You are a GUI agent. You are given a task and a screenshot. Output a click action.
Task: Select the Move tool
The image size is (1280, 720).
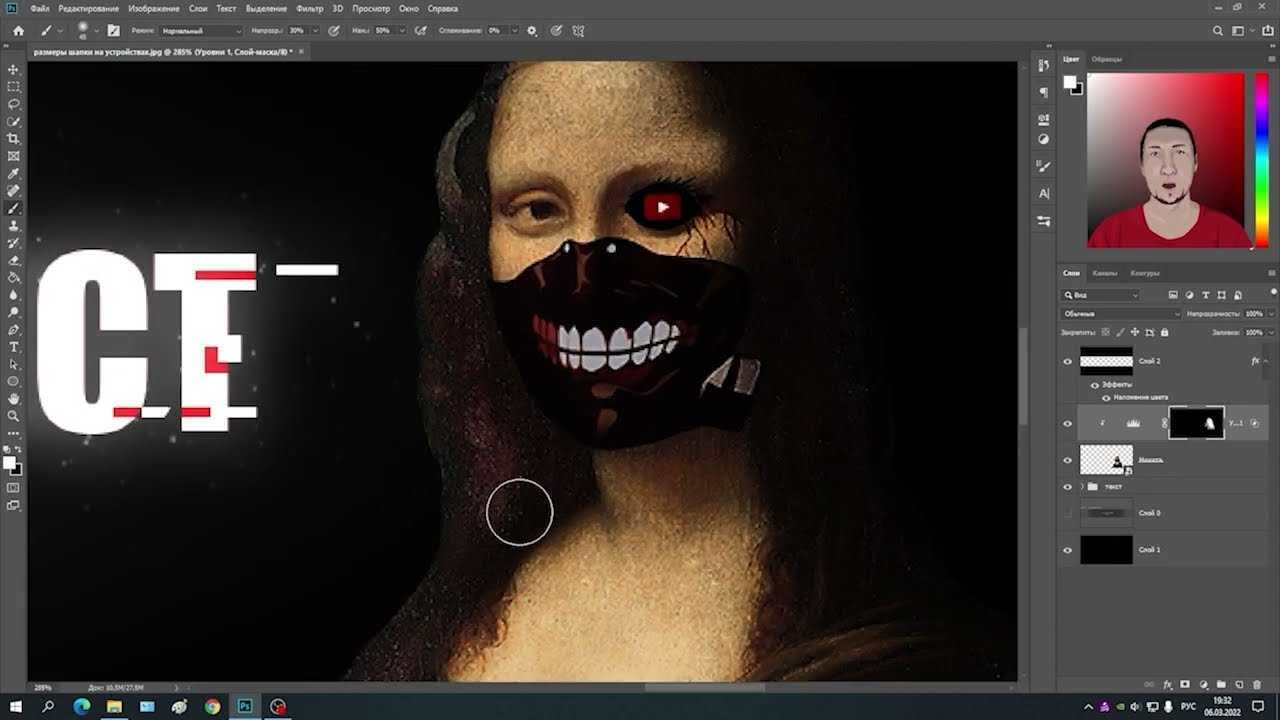[x=14, y=69]
